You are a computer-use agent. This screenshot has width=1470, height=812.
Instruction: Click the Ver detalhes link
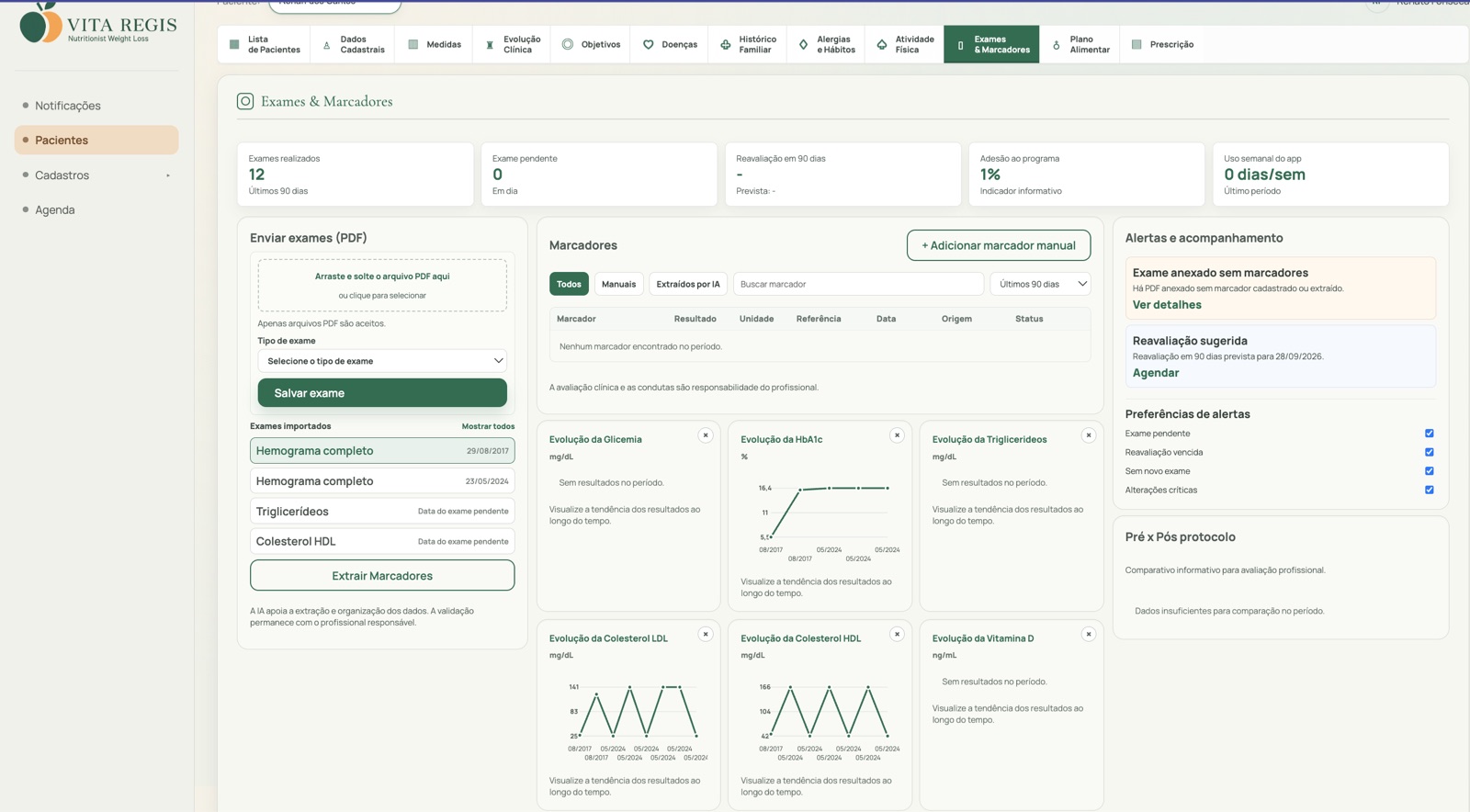pyautogui.click(x=1167, y=305)
